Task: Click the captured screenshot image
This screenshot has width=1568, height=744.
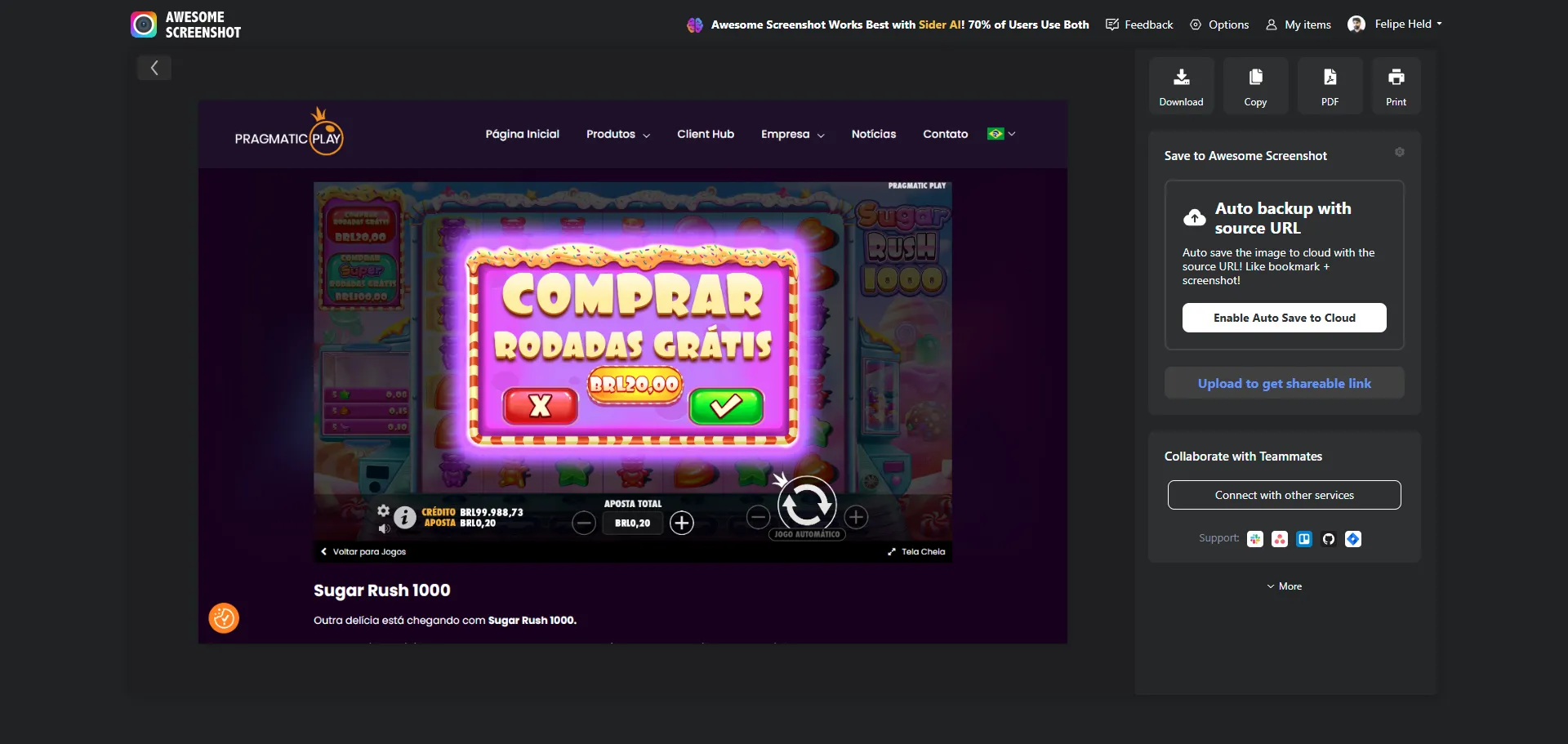Action: coord(633,372)
